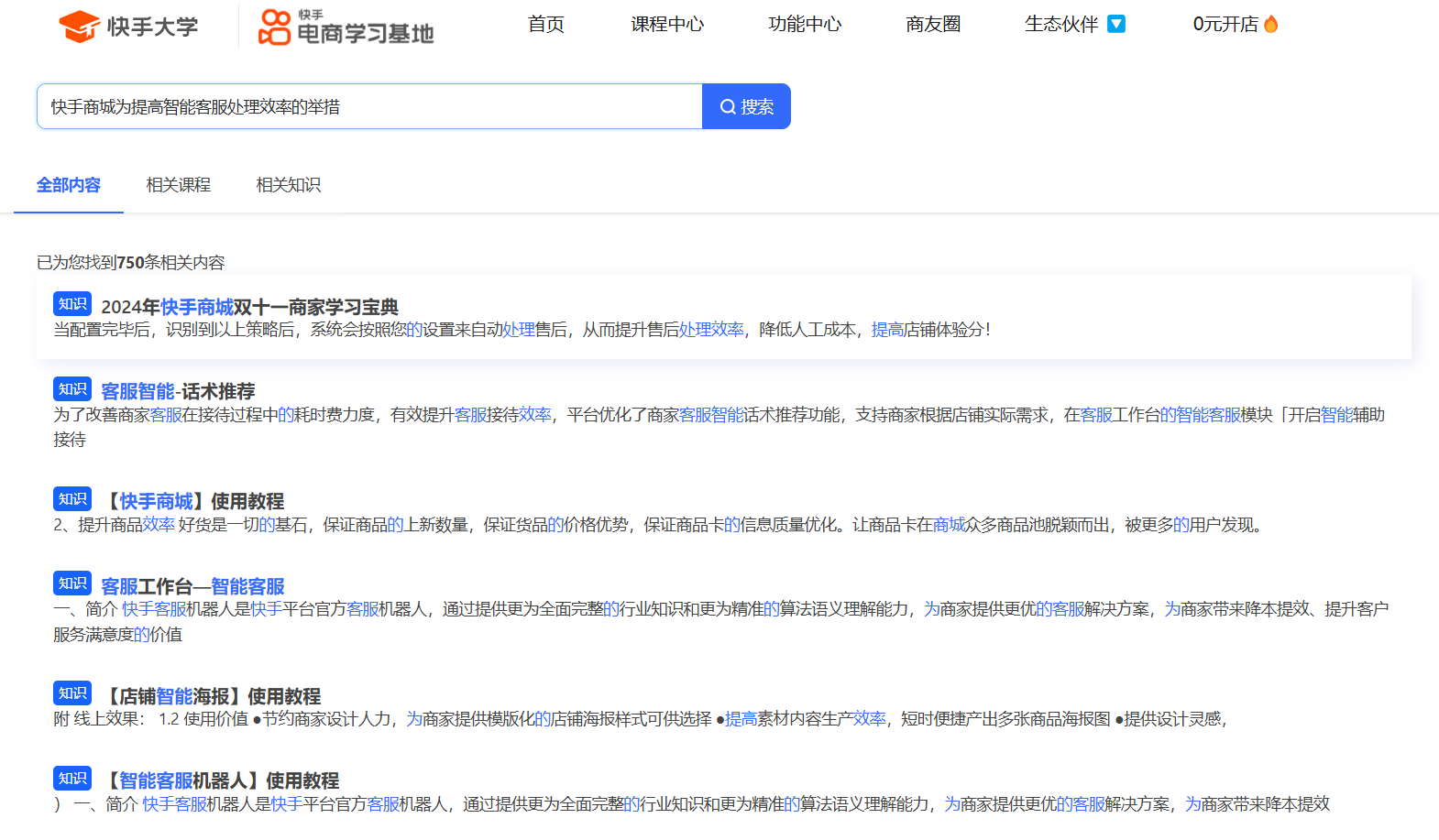Click the 已为您找到750条相关内容 count text
The image size is (1439, 840).
pos(130,263)
